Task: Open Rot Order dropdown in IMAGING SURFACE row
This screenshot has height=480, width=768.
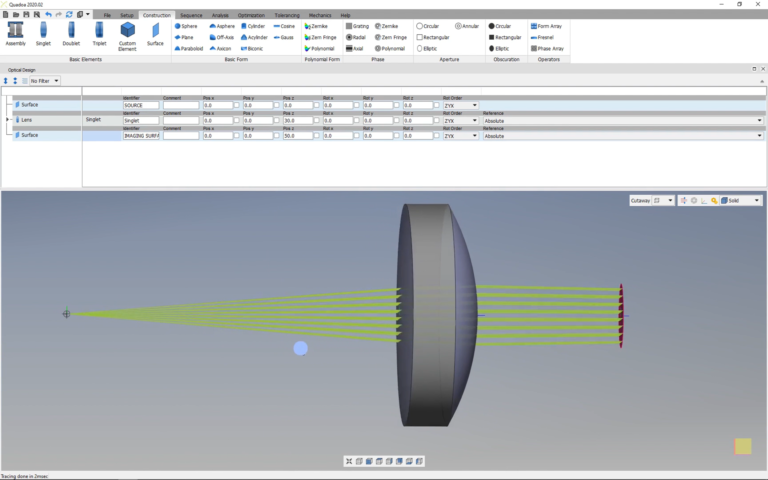Action: click(460, 136)
